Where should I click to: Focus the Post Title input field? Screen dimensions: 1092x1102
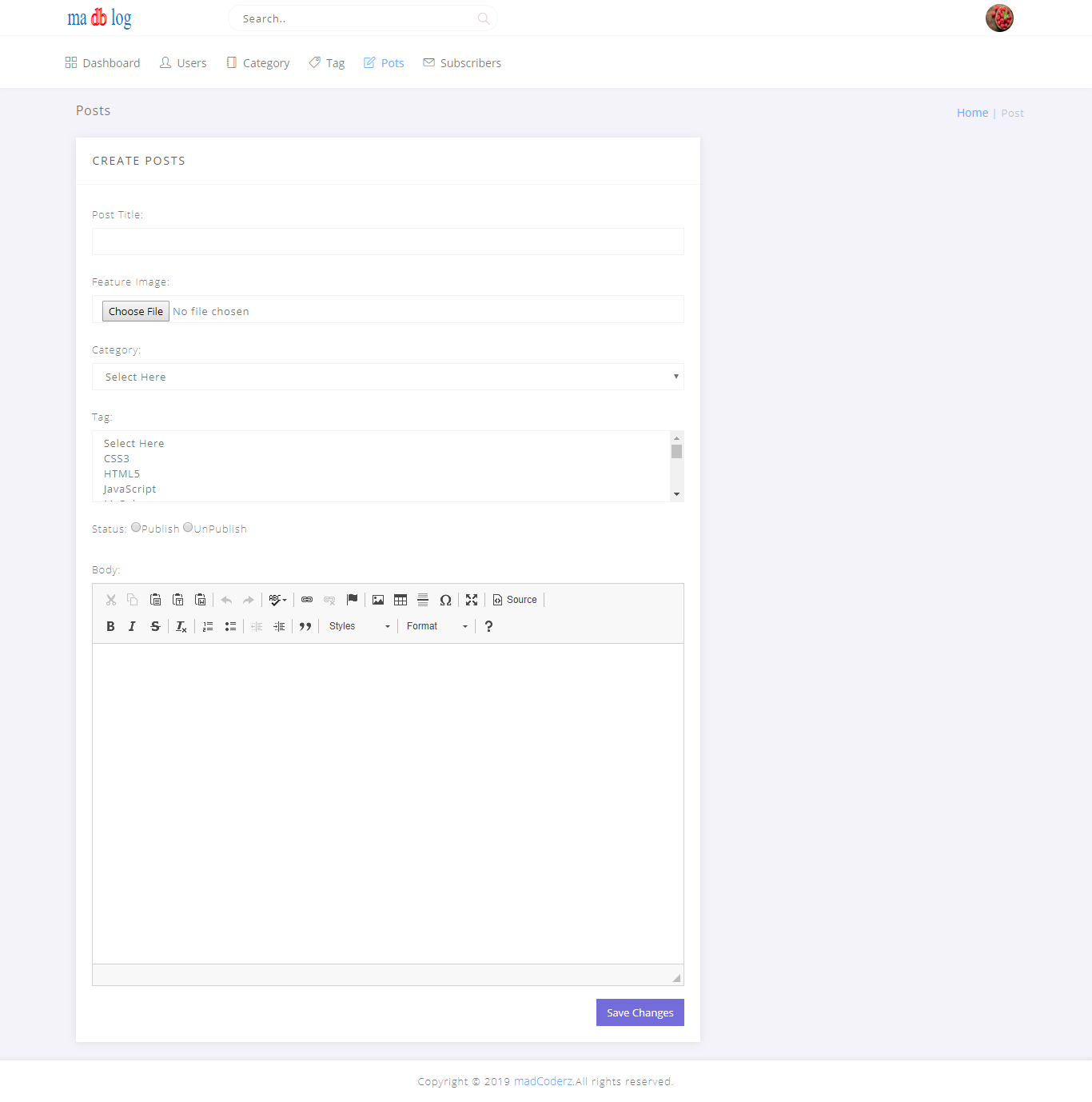[x=388, y=242]
